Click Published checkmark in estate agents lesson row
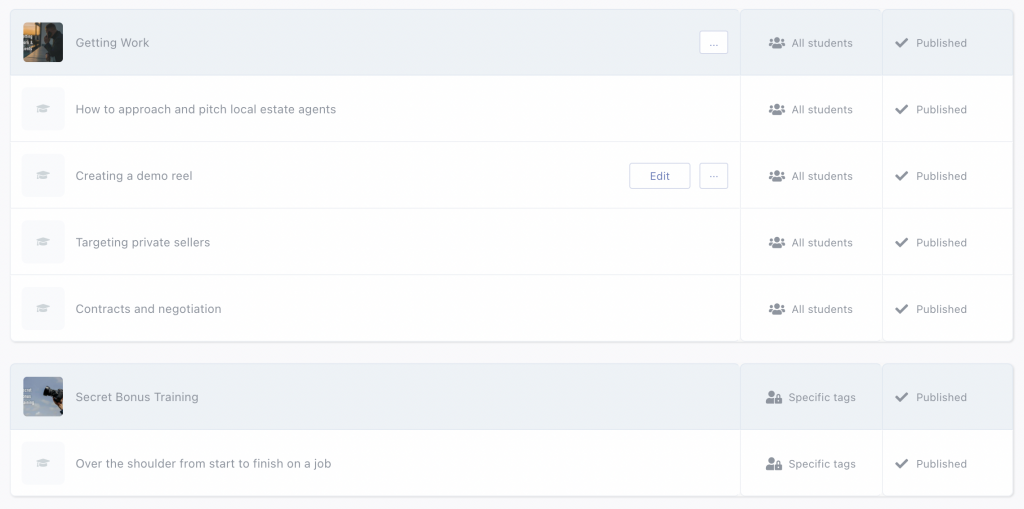 coord(902,110)
